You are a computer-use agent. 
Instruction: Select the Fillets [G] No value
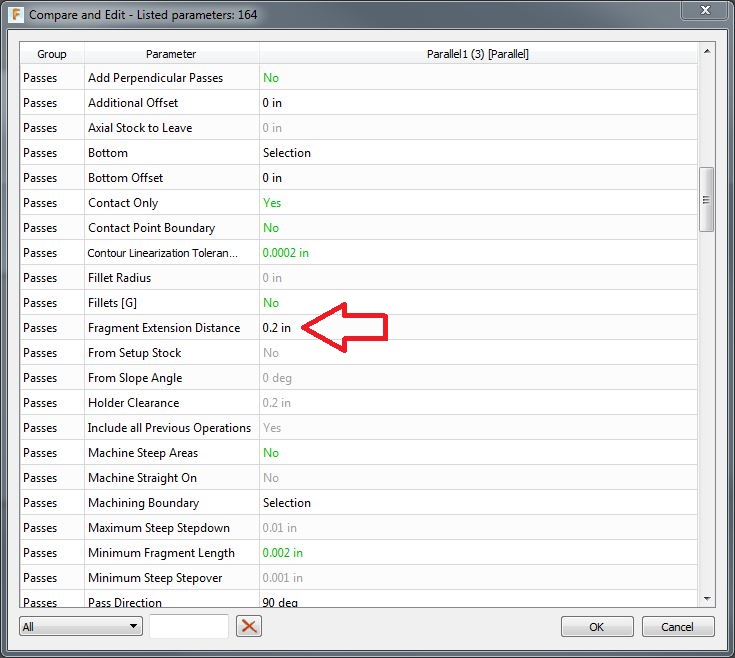pyautogui.click(x=271, y=303)
